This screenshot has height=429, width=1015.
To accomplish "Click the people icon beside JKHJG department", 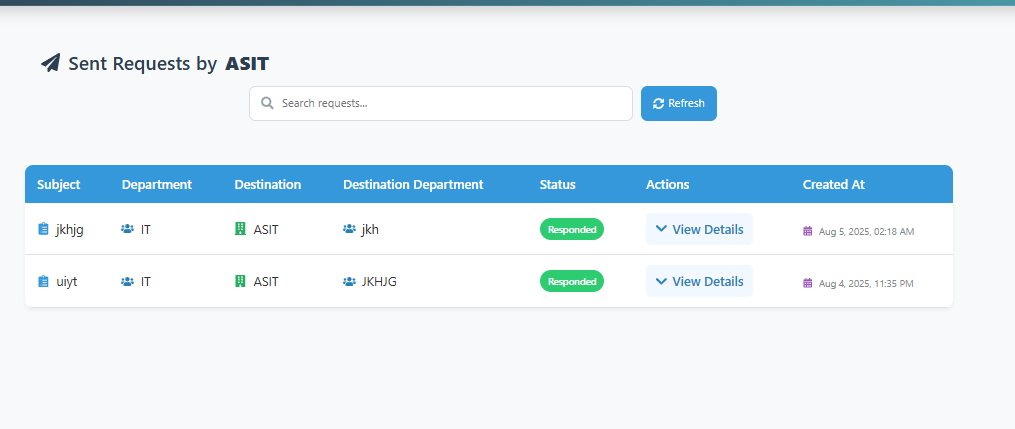I will click(350, 281).
